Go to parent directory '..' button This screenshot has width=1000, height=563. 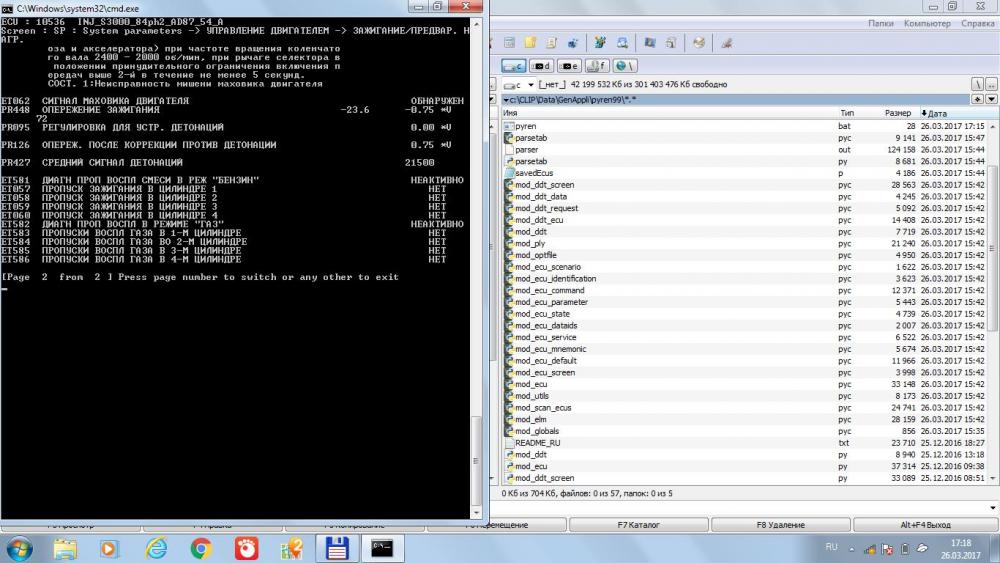coord(991,84)
